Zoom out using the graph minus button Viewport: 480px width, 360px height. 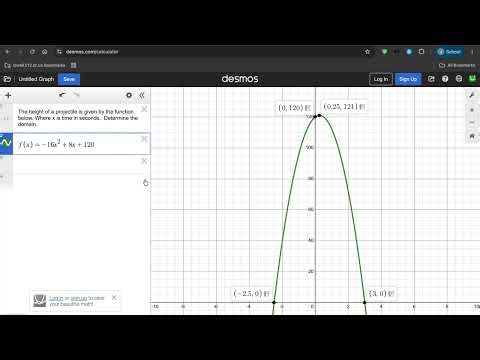(x=472, y=122)
